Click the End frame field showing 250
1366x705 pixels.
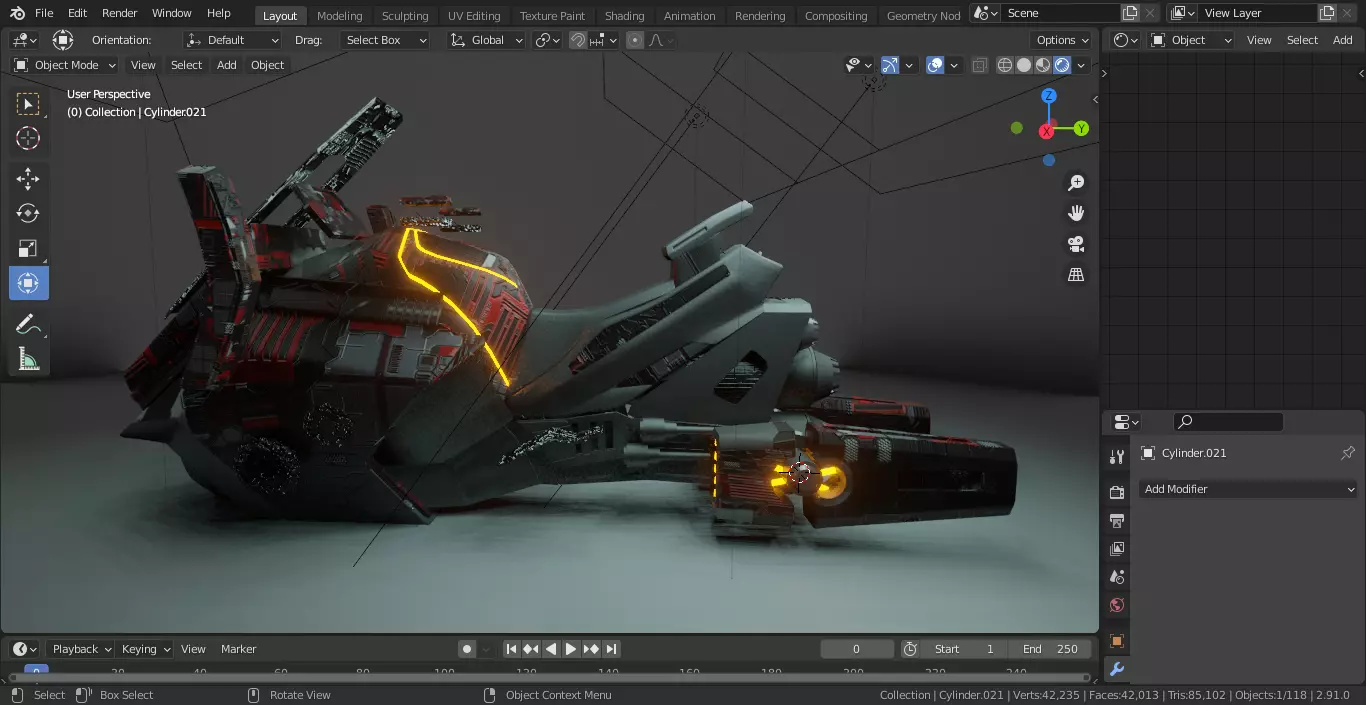pos(1050,649)
